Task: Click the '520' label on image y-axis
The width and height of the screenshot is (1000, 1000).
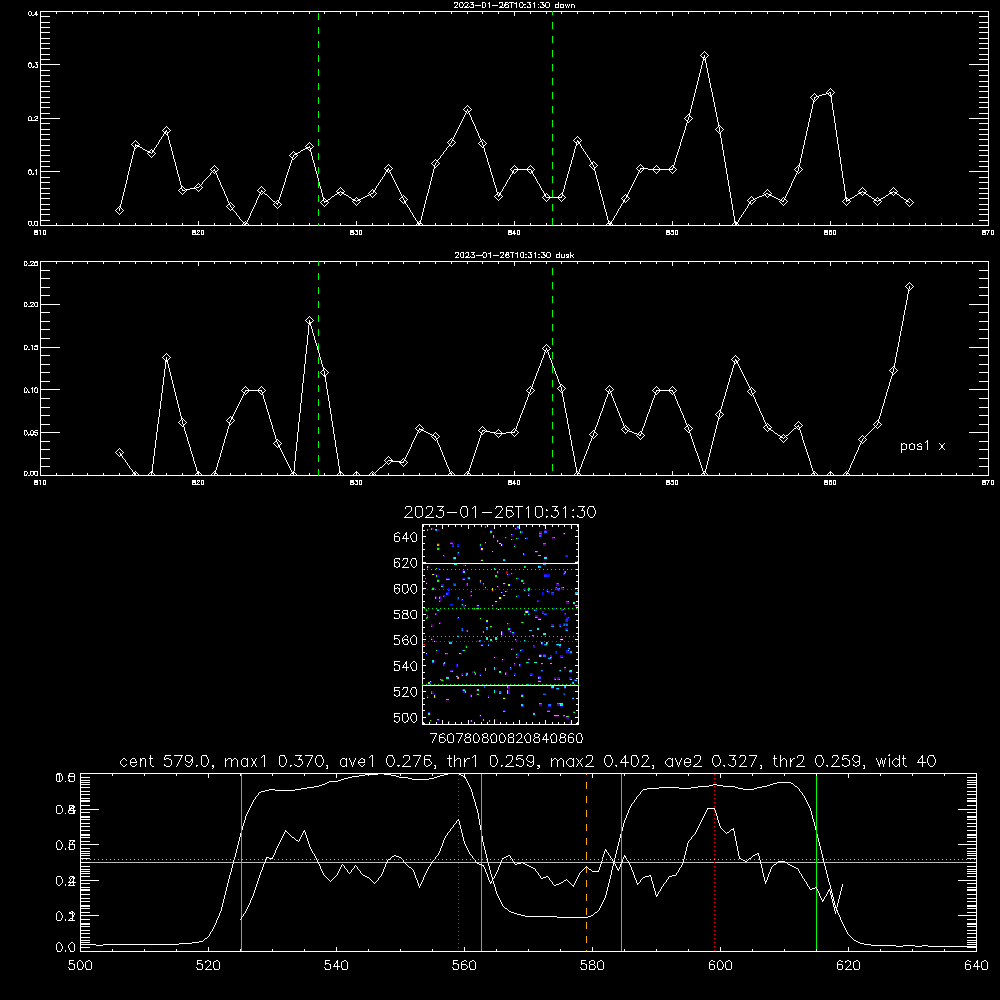Action: click(406, 692)
